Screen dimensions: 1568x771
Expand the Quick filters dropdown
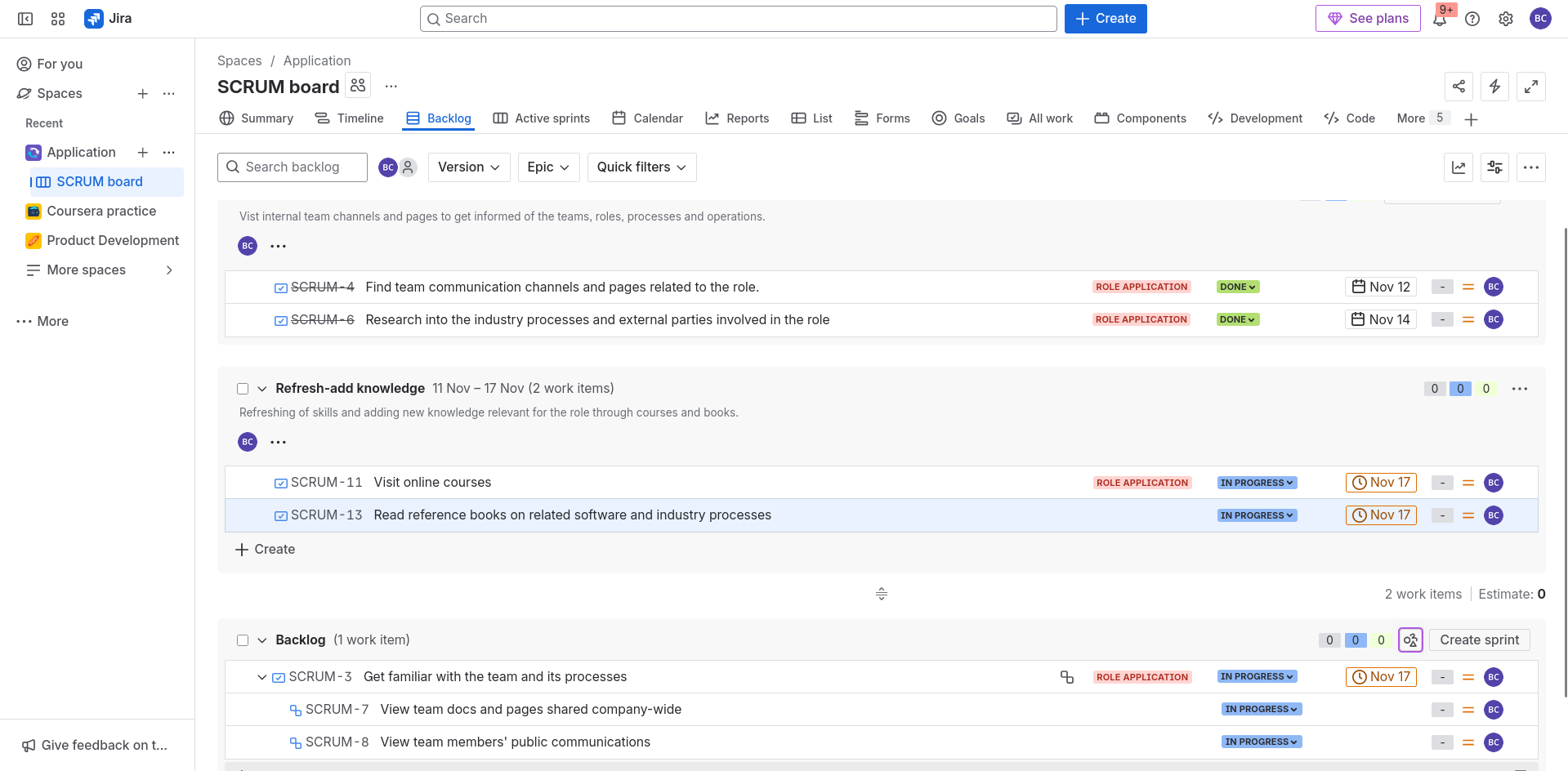[641, 167]
